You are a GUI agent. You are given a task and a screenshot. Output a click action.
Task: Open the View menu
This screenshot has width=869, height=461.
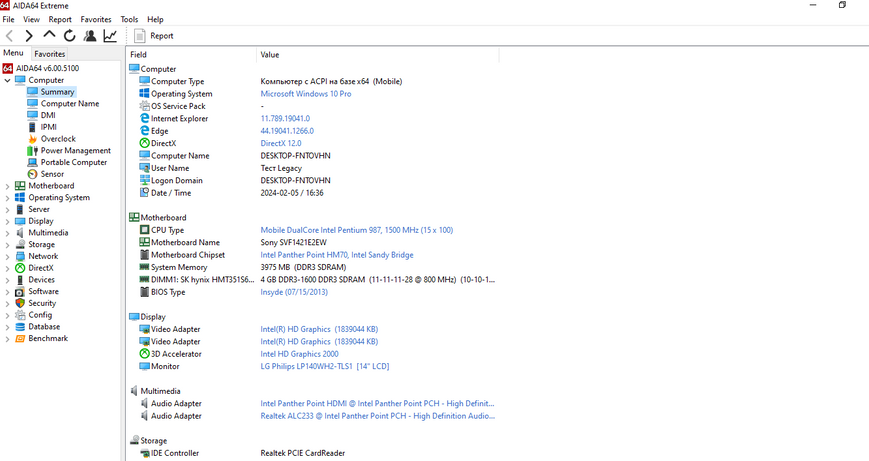(31, 19)
